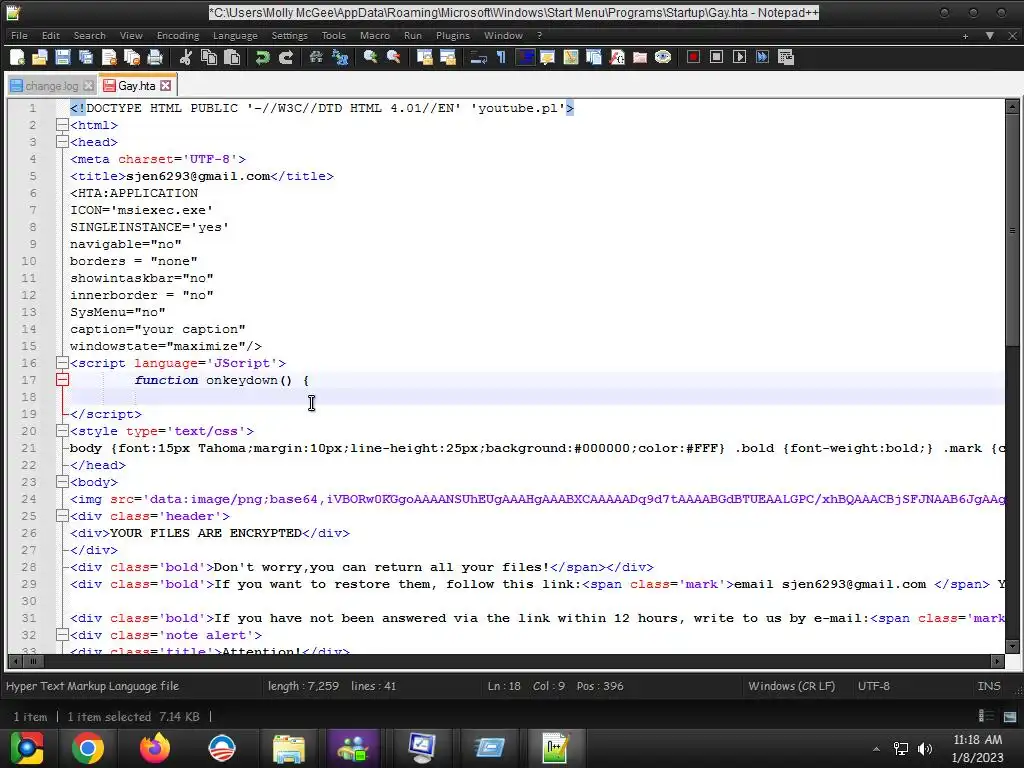This screenshot has width=1024, height=768.
Task: Close the Gay.hta tab
Action: [166, 86]
